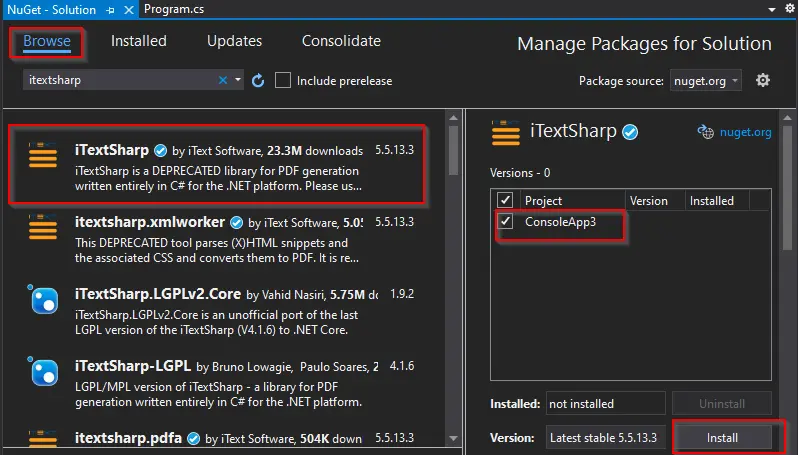Click the ConsoleApp3 project row name

560,222
